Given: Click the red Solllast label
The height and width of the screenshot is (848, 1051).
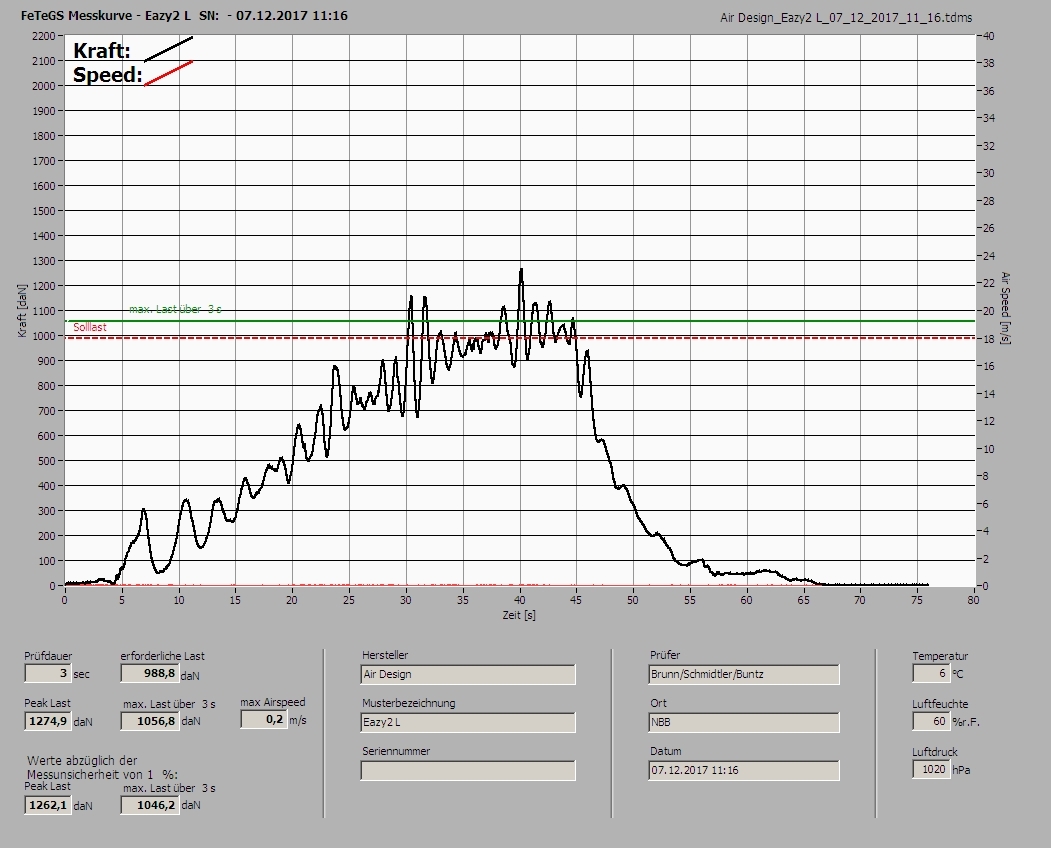Looking at the screenshot, I should click(90, 327).
